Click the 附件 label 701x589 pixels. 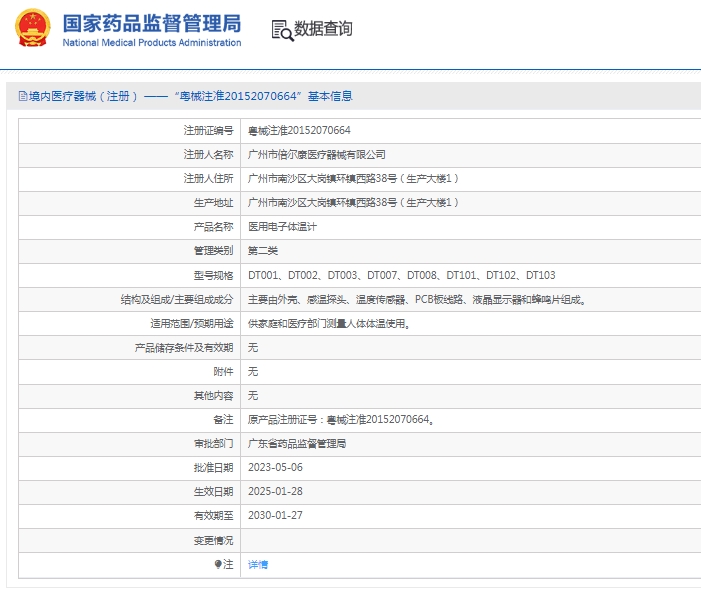tap(223, 372)
